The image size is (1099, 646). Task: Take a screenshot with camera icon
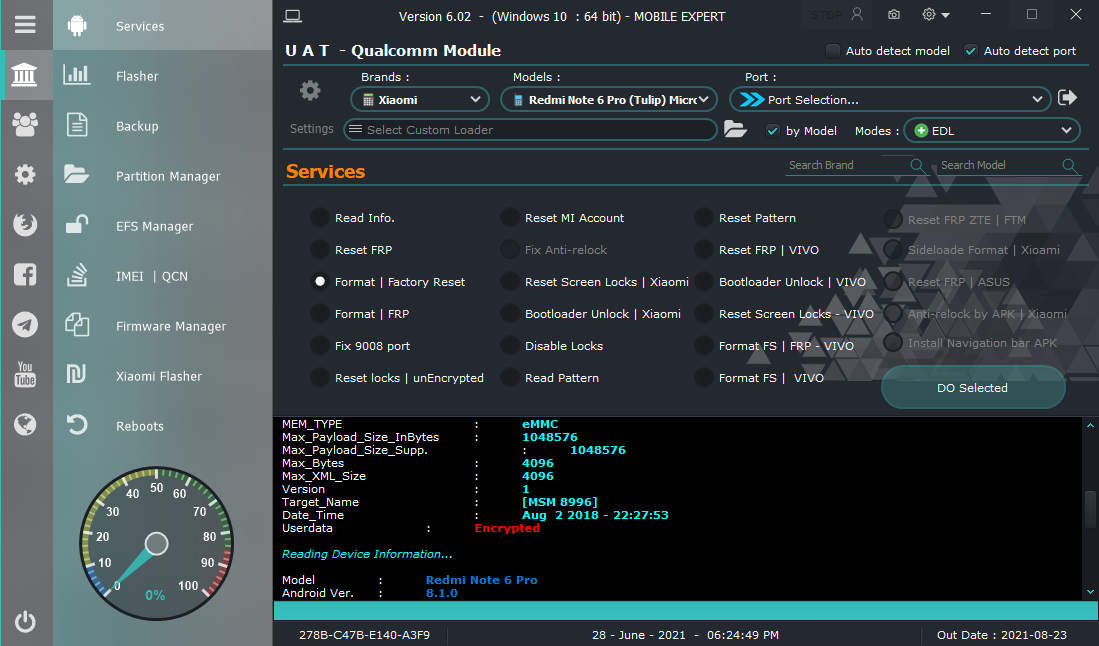894,15
